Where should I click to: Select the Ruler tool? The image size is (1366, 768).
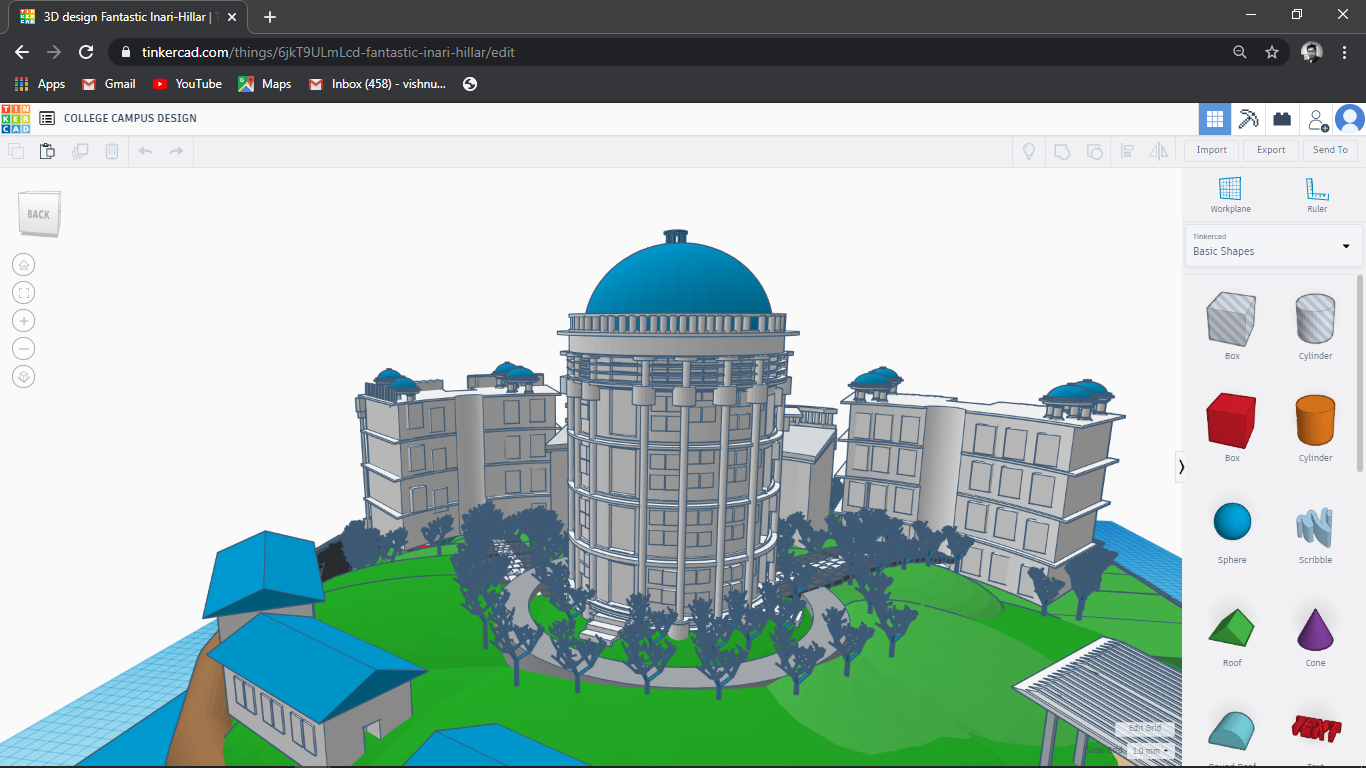(1317, 195)
